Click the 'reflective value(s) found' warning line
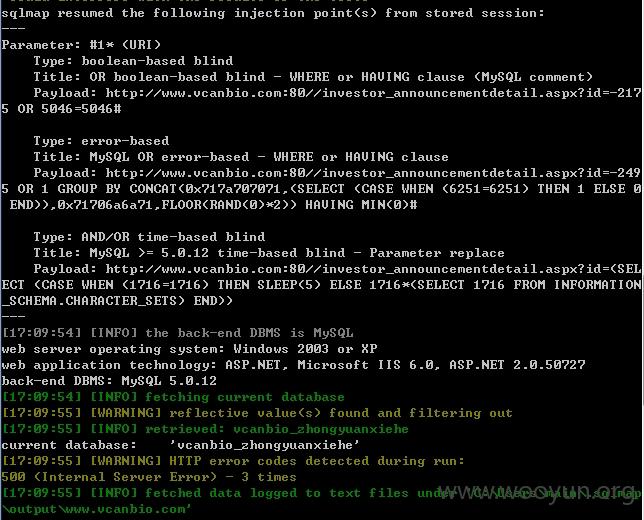Image resolution: width=644 pixels, height=520 pixels. (x=257, y=413)
